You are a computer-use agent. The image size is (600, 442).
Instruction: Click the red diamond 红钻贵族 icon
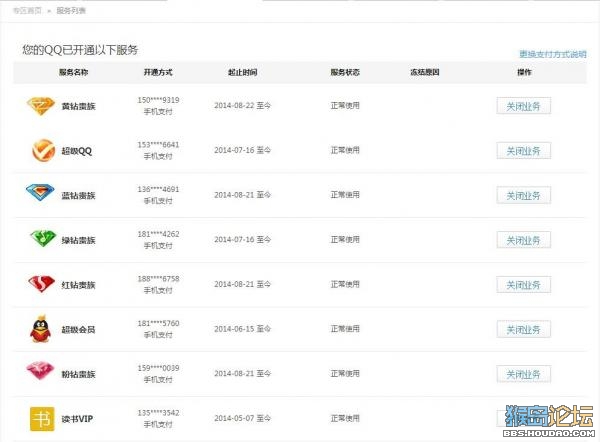tap(41, 284)
